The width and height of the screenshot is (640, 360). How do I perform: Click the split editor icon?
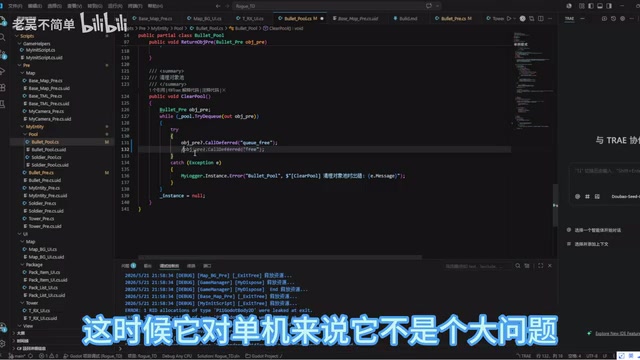(x=540, y=18)
